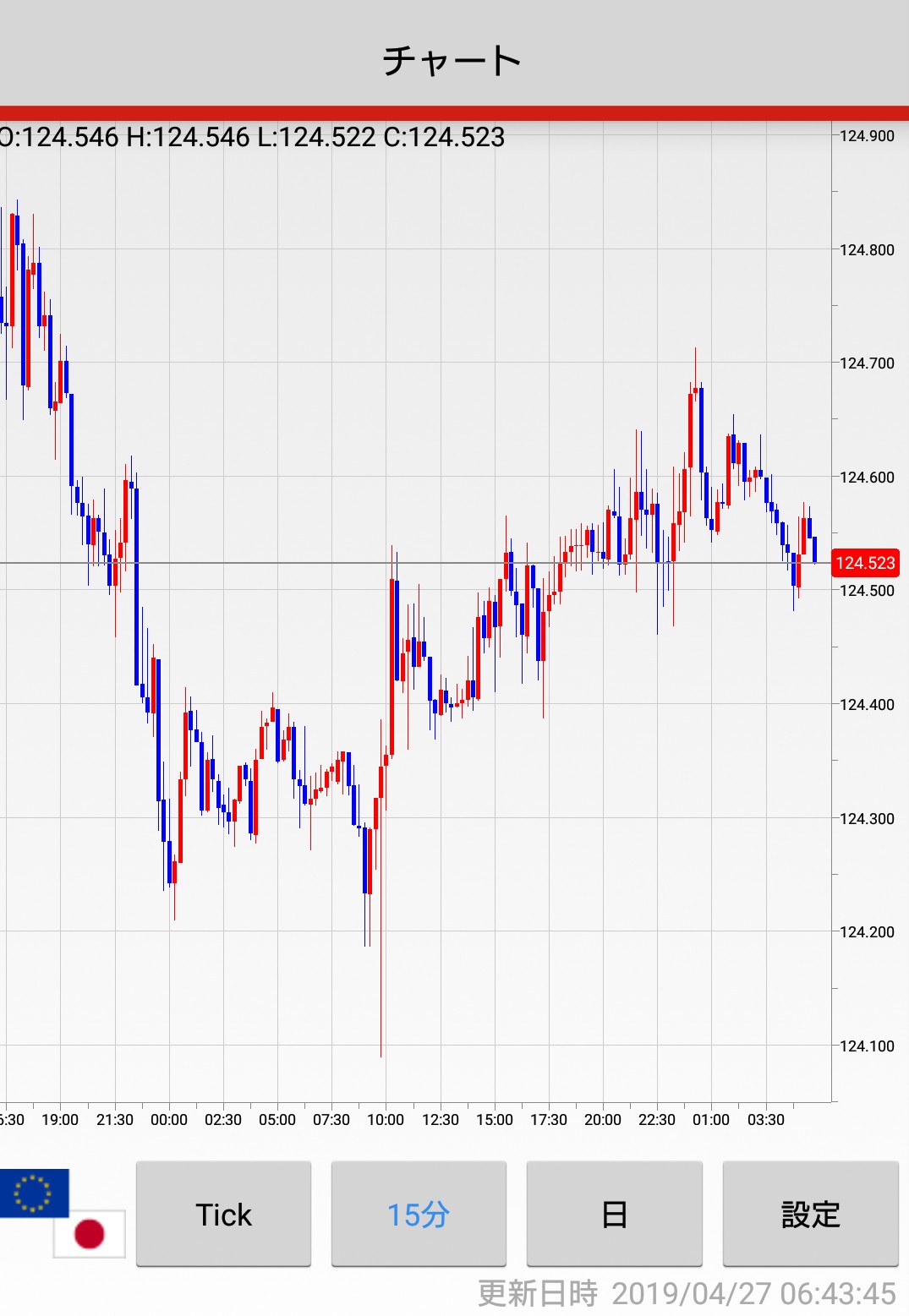The height and width of the screenshot is (1316, 909).
Task: Tap the European Union flag icon
Action: 34,1193
